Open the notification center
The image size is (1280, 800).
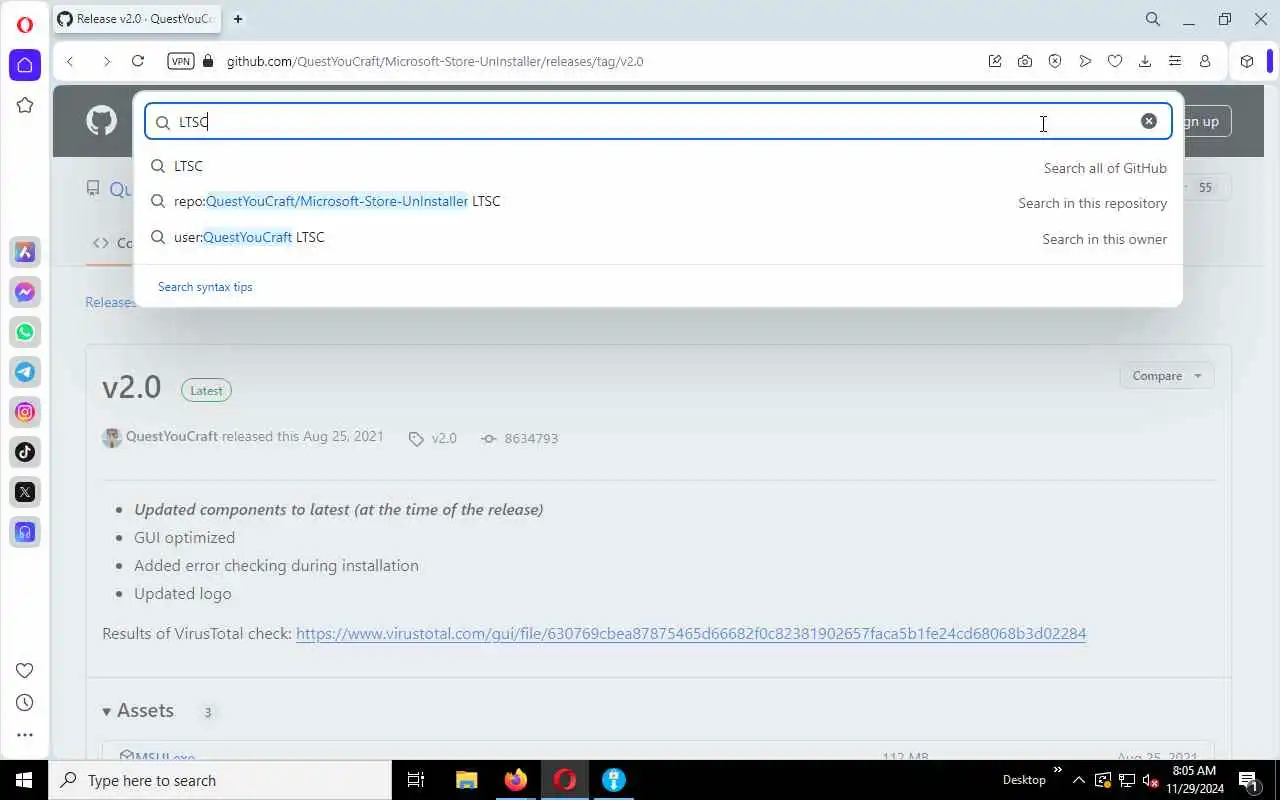point(1249,780)
